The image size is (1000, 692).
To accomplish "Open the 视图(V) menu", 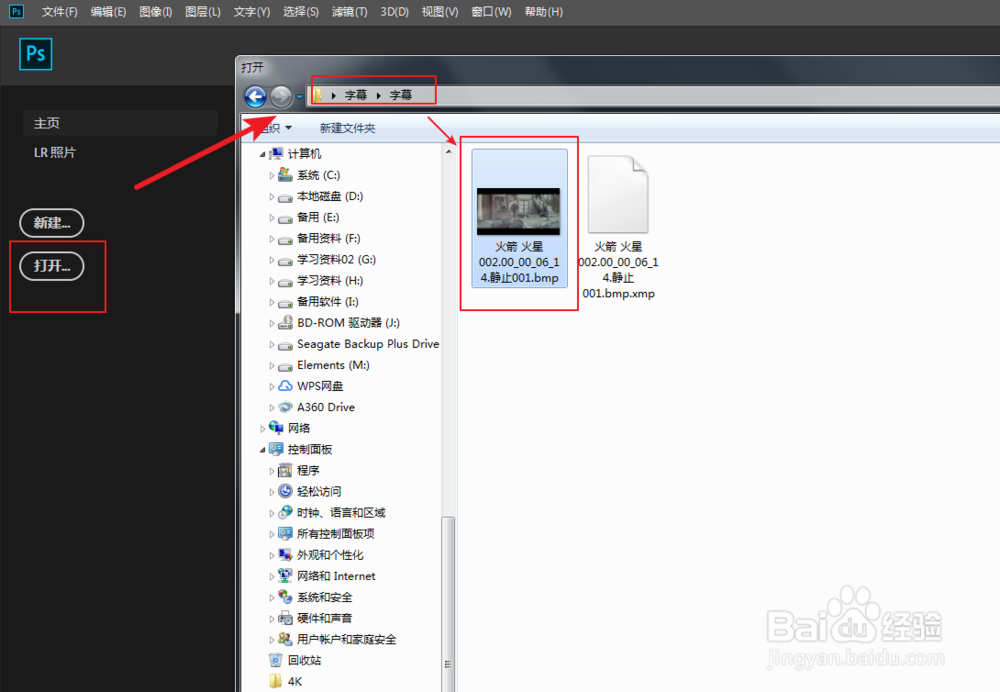I will point(440,11).
